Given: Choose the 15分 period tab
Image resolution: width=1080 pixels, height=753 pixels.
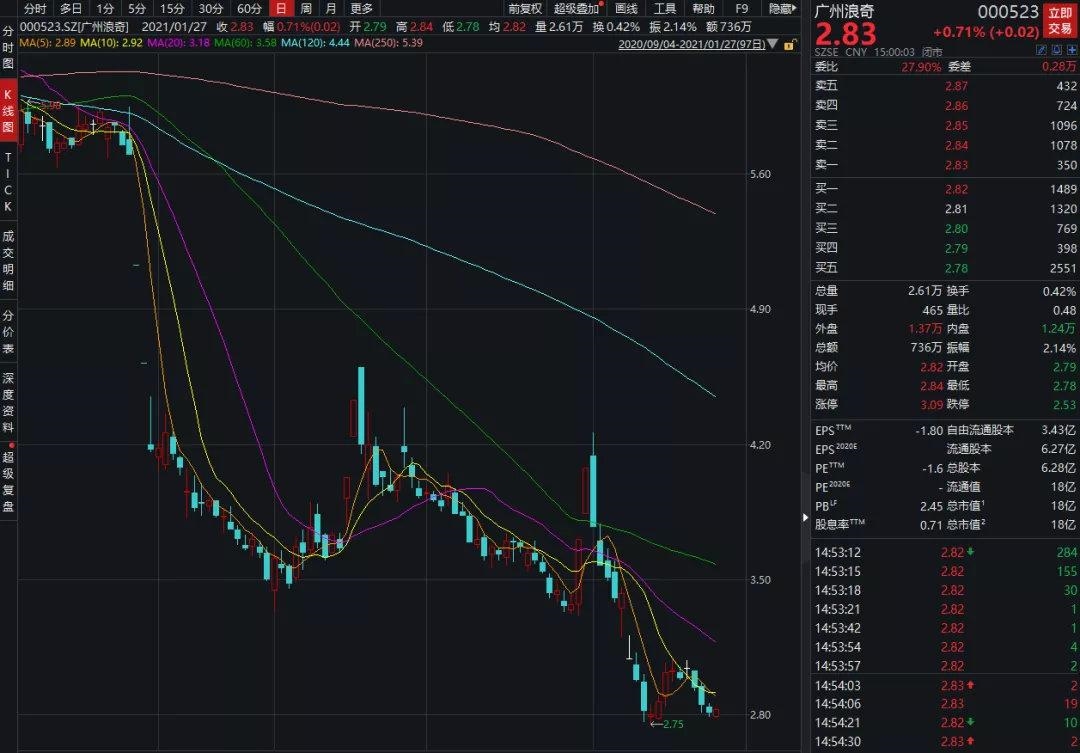Looking at the screenshot, I should (172, 9).
